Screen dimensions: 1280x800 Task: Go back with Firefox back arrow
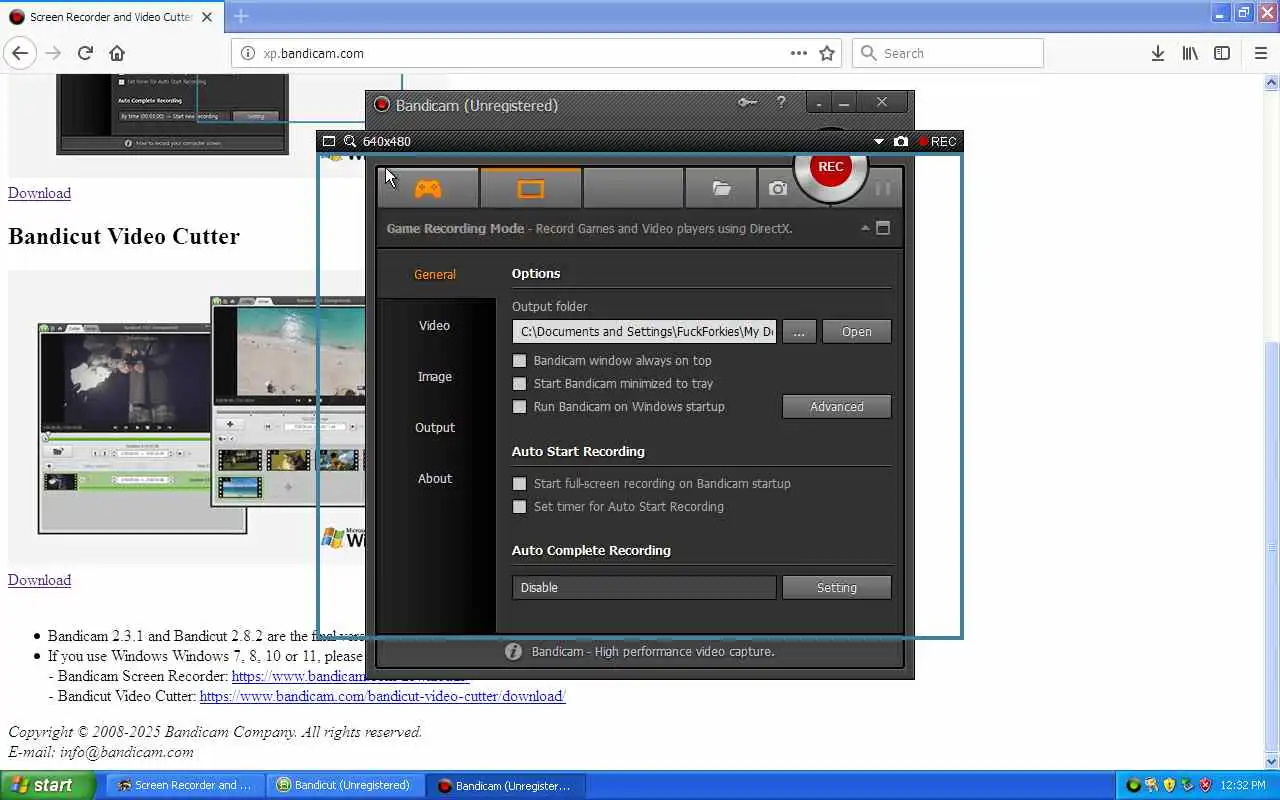pos(20,53)
